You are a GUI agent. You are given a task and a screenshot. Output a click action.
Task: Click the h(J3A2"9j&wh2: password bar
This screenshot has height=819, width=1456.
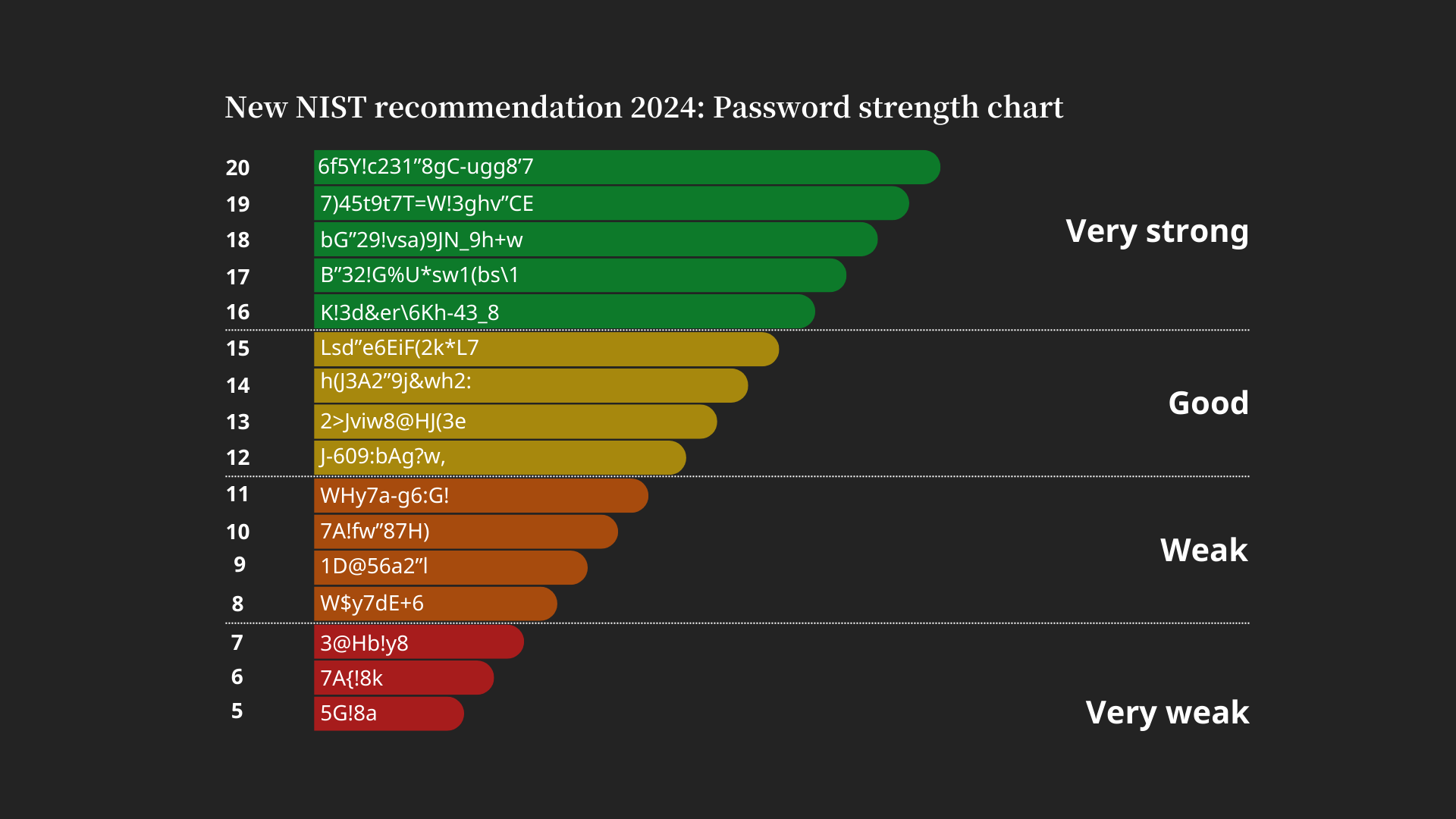pyautogui.click(x=531, y=385)
